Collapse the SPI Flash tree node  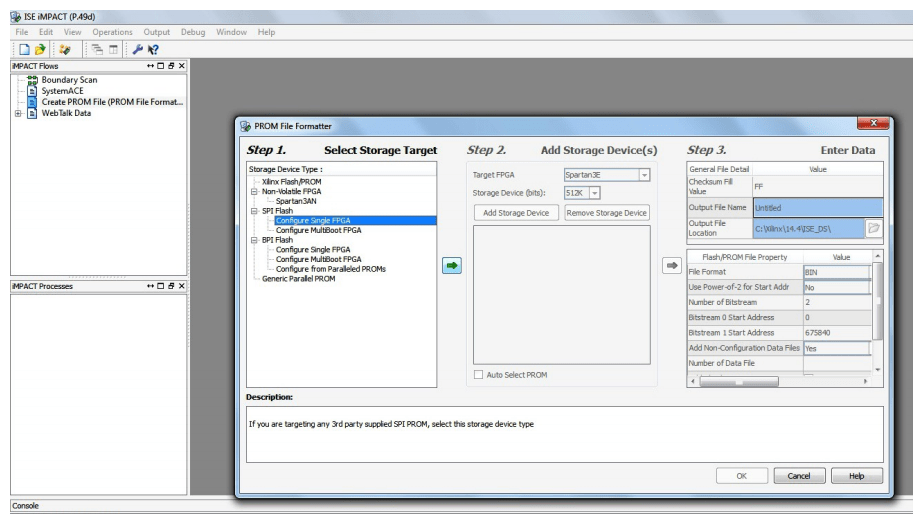254,211
